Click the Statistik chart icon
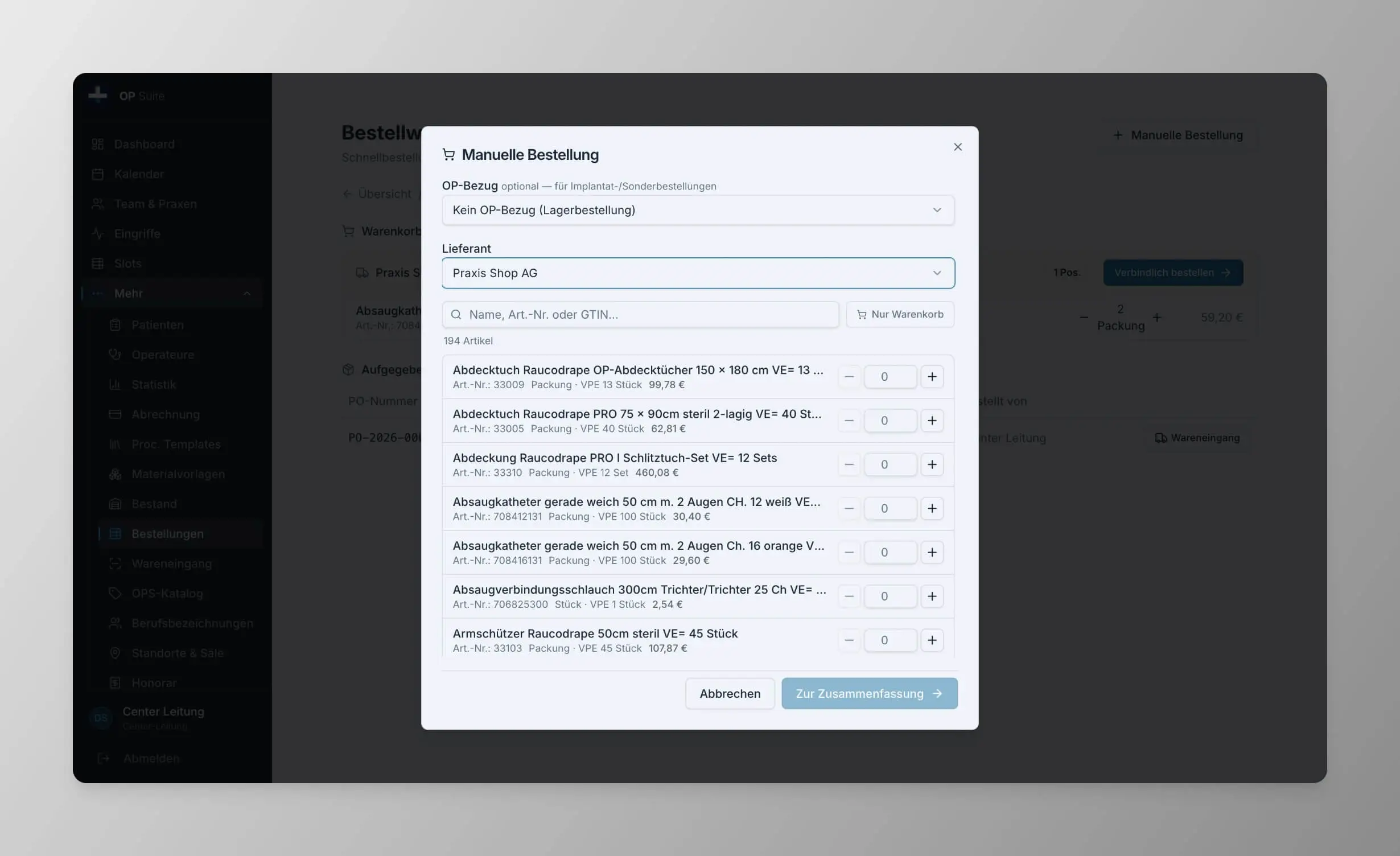Image resolution: width=1400 pixels, height=856 pixels. point(115,384)
